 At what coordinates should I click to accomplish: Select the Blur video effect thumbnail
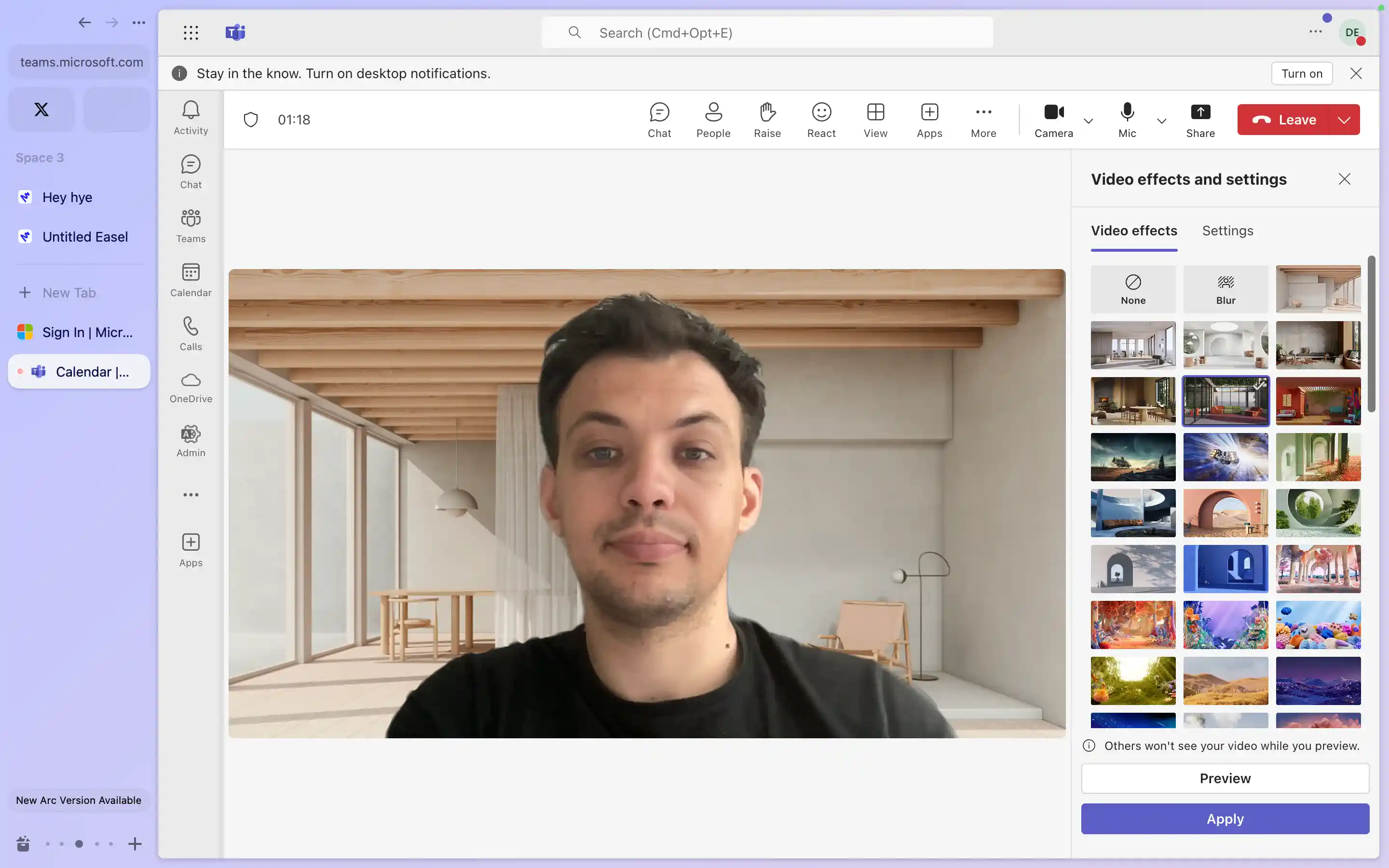1225,289
